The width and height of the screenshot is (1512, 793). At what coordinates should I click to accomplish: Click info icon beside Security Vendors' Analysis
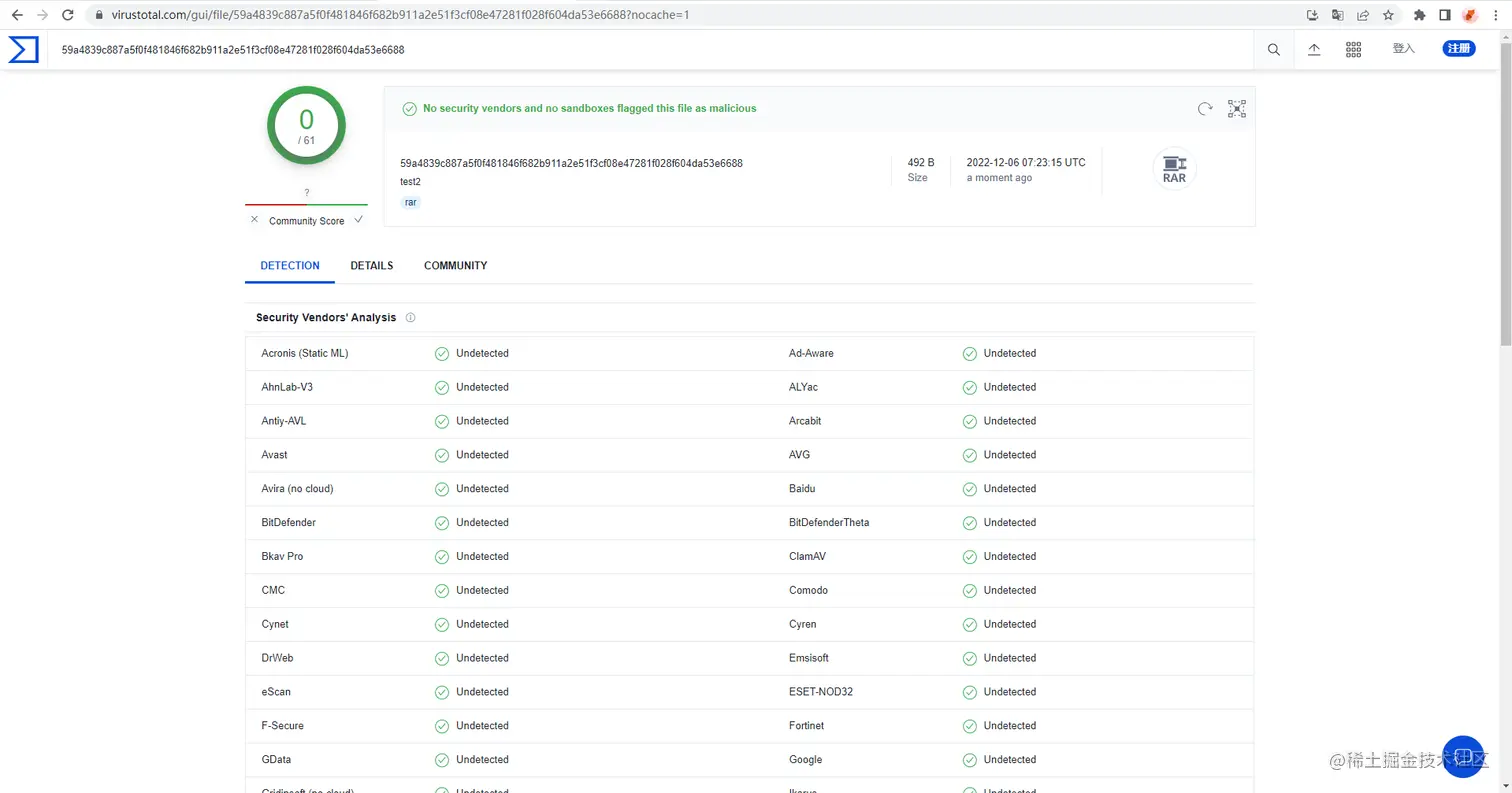[x=410, y=318]
